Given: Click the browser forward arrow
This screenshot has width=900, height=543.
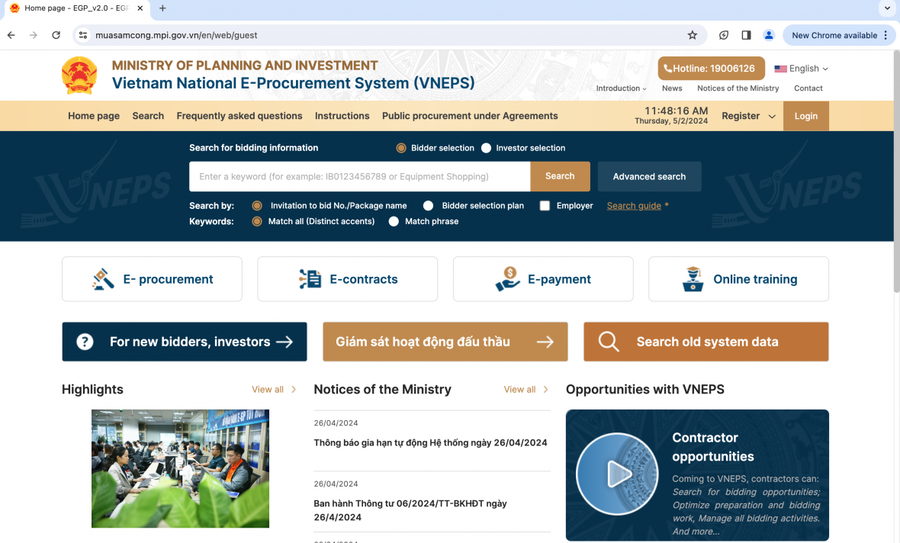Looking at the screenshot, I should click(x=33, y=35).
